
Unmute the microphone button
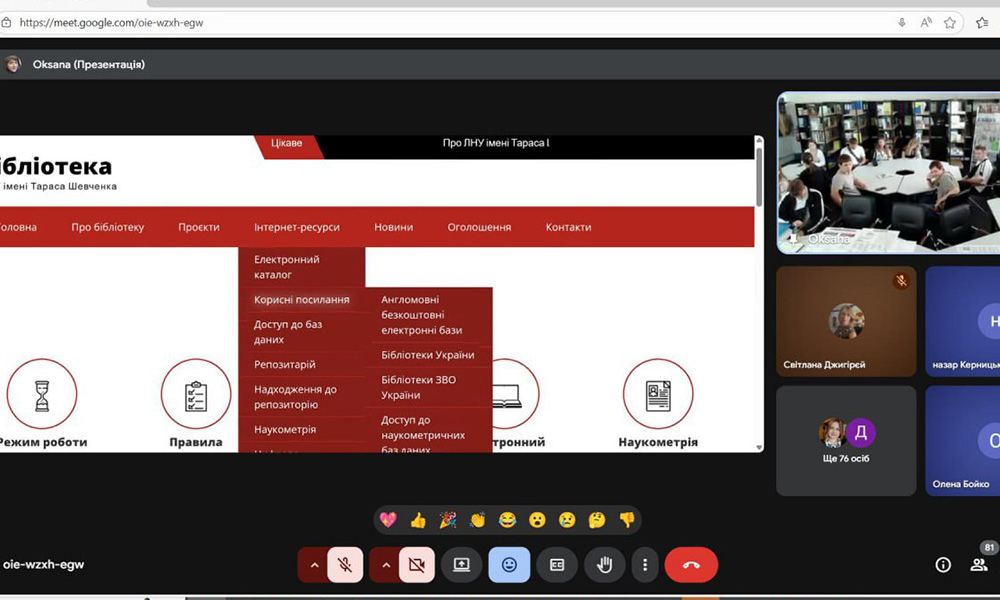[345, 564]
